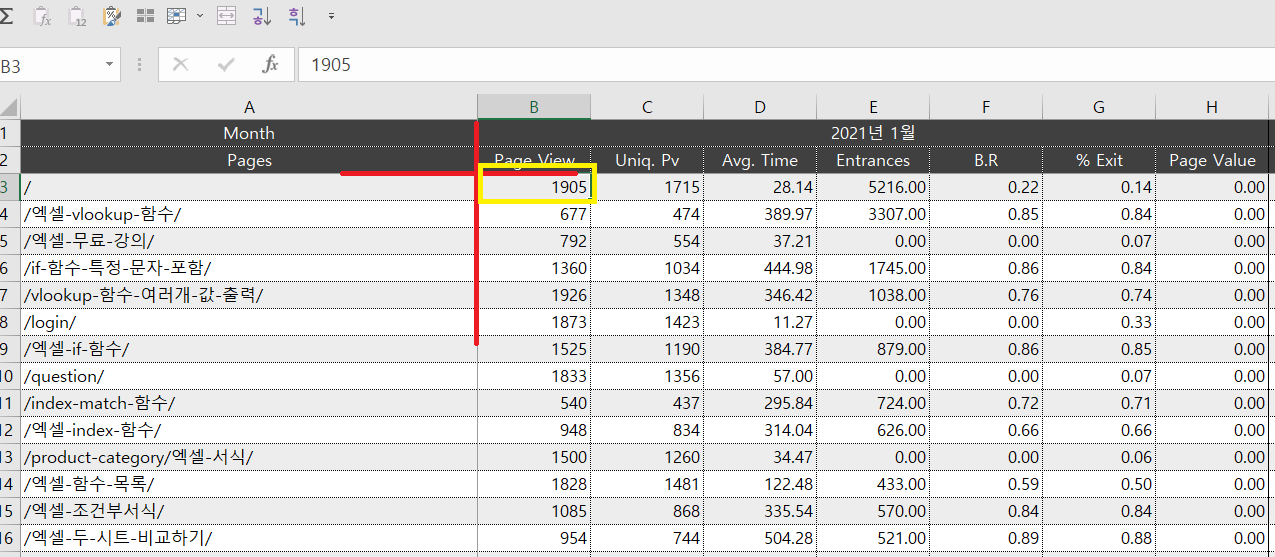The image size is (1275, 557).
Task: Click cell /엑셀-index-함수/
Action: click(x=249, y=430)
